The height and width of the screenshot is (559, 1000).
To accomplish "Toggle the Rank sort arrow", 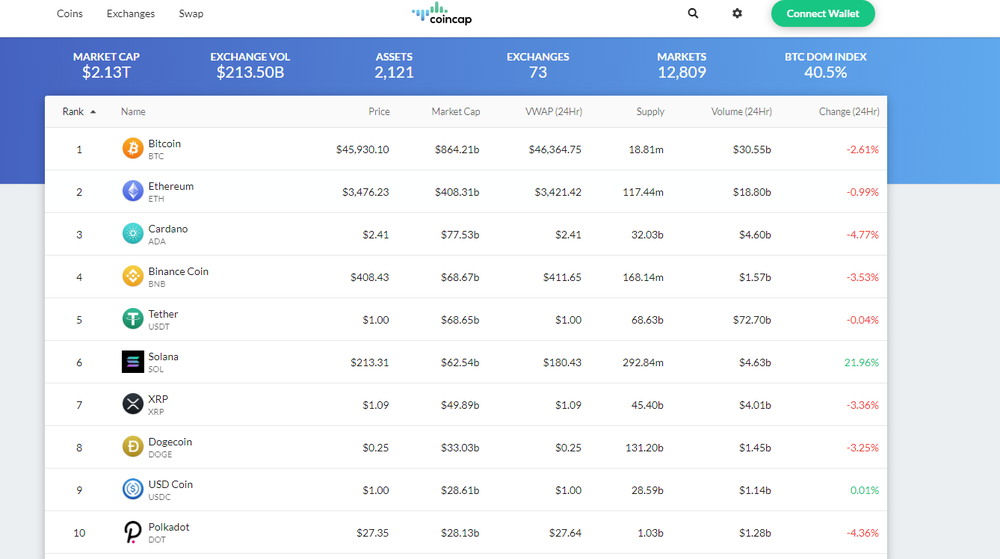I will click(93, 112).
